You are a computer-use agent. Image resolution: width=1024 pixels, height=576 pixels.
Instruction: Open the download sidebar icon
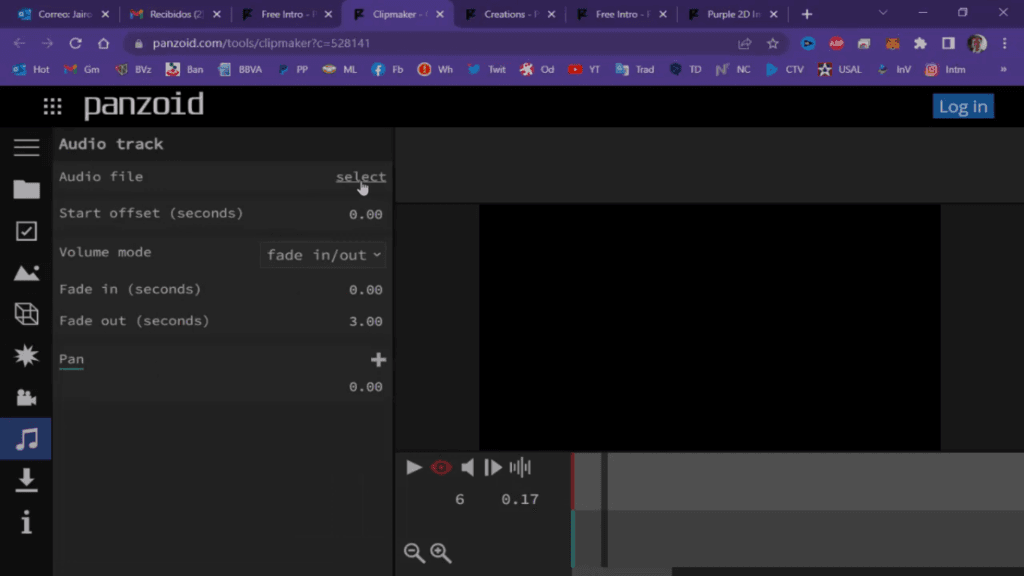click(x=26, y=480)
